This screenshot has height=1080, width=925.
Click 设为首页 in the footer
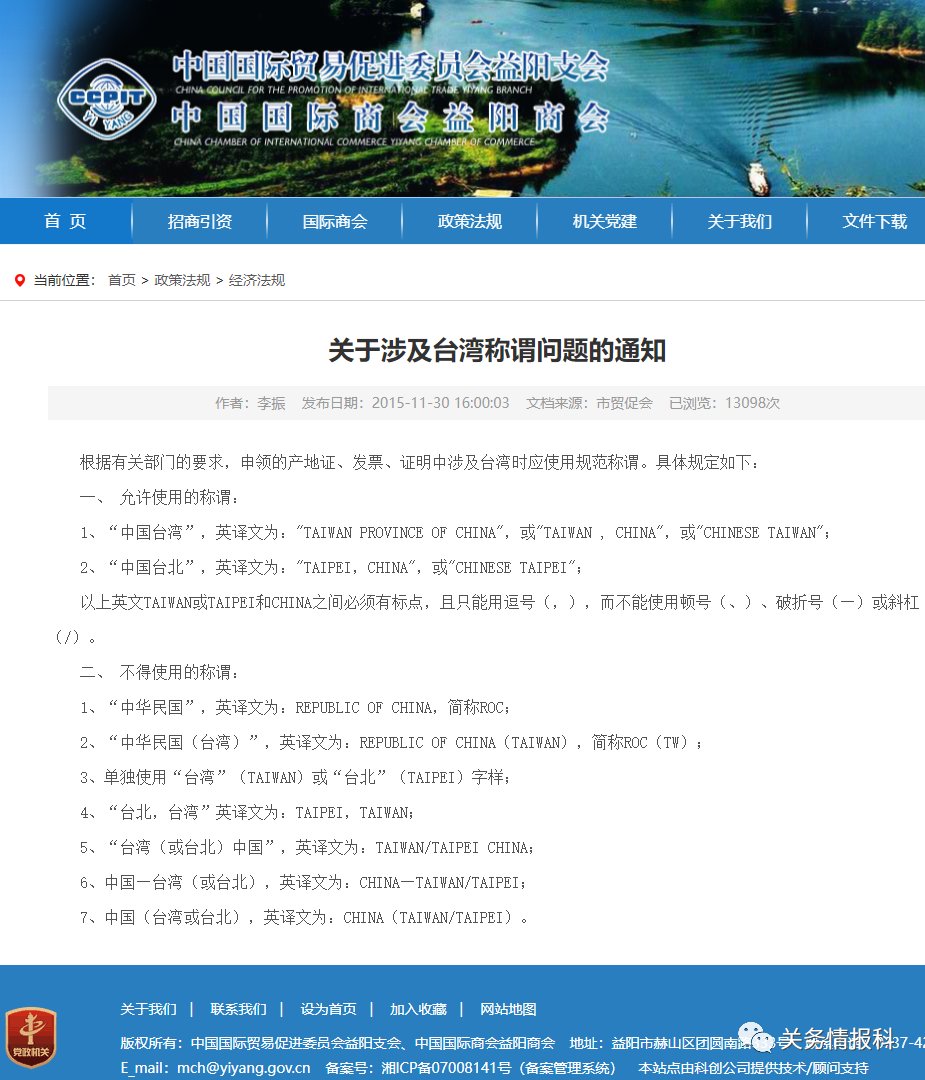(x=328, y=1010)
